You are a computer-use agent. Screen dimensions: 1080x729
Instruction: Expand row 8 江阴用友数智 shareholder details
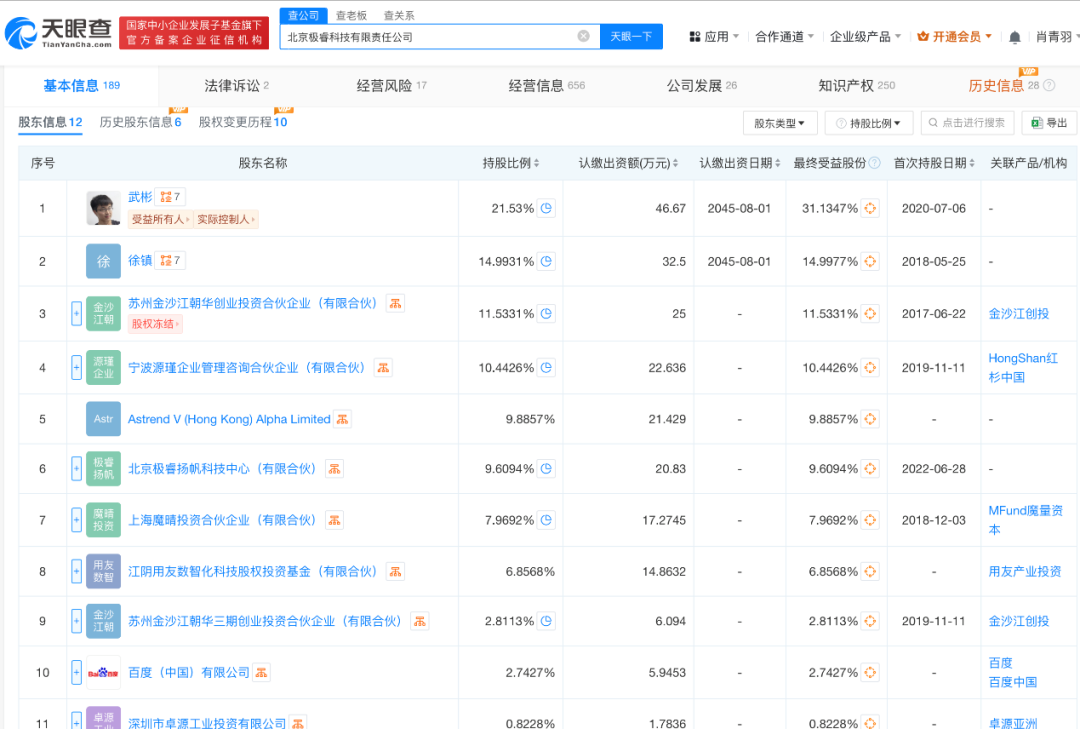[x=76, y=571]
